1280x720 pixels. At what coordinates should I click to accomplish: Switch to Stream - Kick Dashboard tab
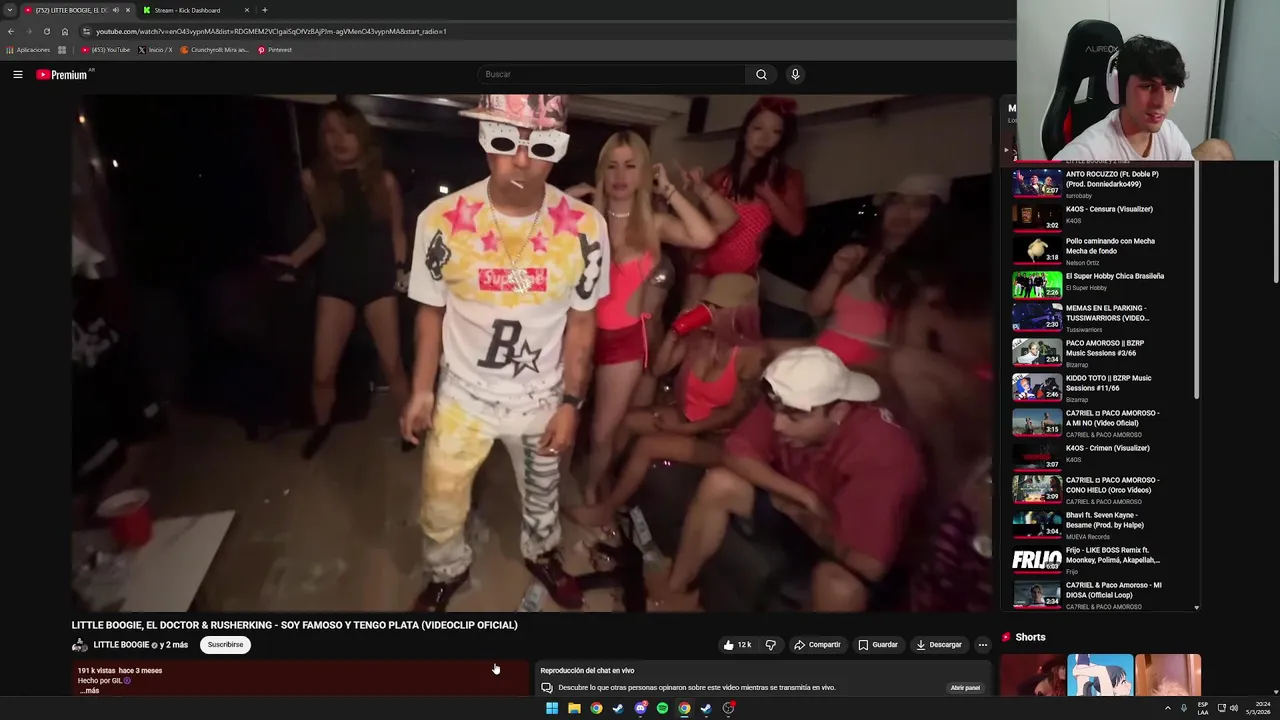(196, 10)
